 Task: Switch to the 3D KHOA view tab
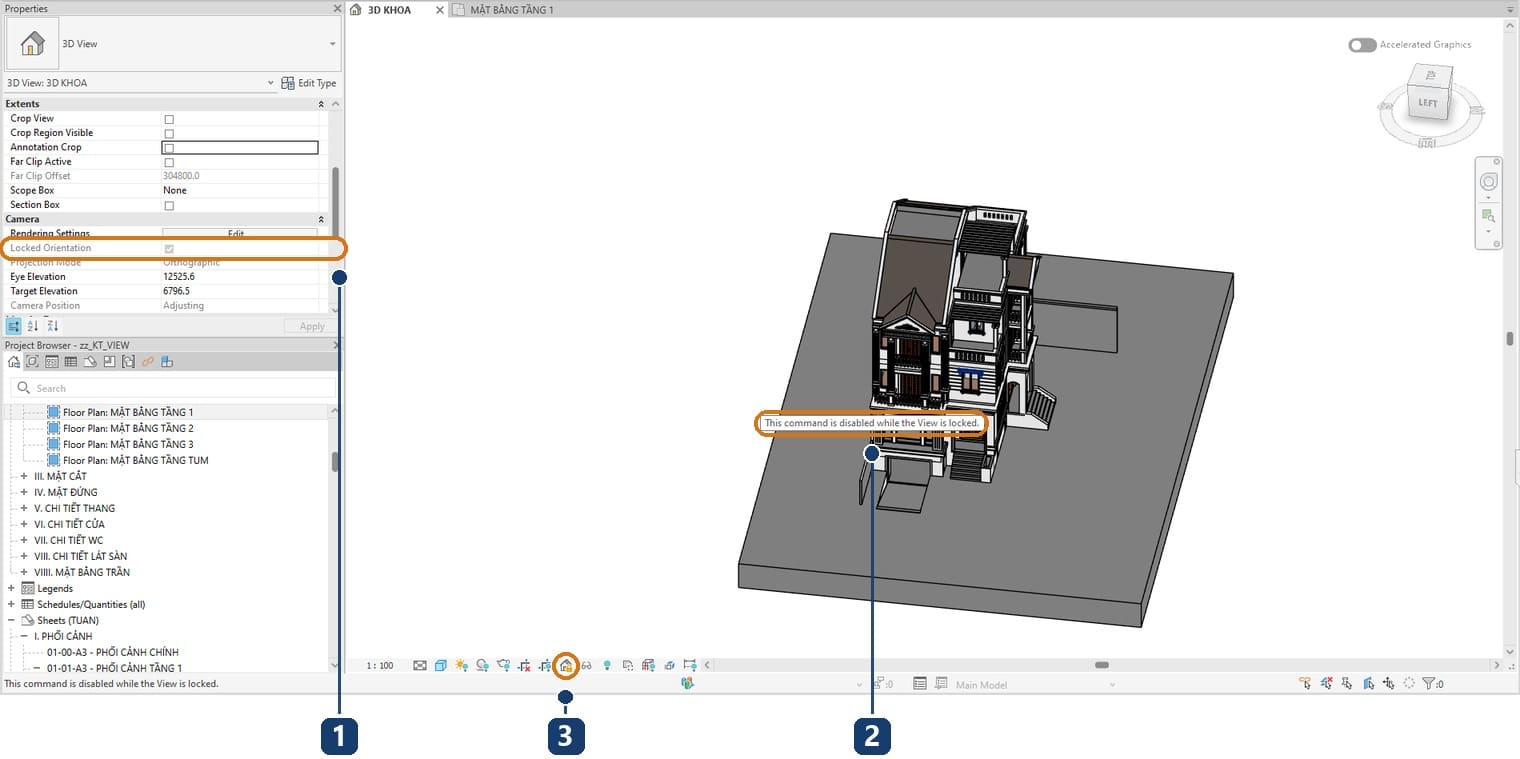389,10
